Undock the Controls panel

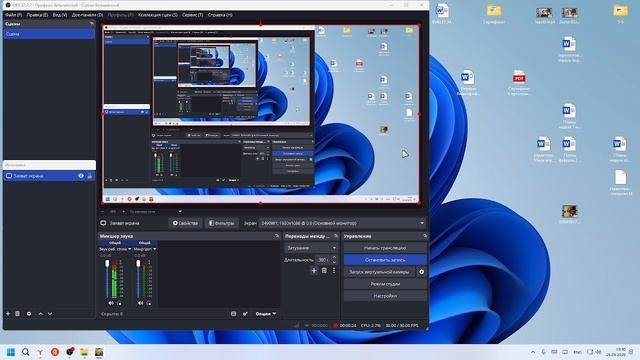424,236
